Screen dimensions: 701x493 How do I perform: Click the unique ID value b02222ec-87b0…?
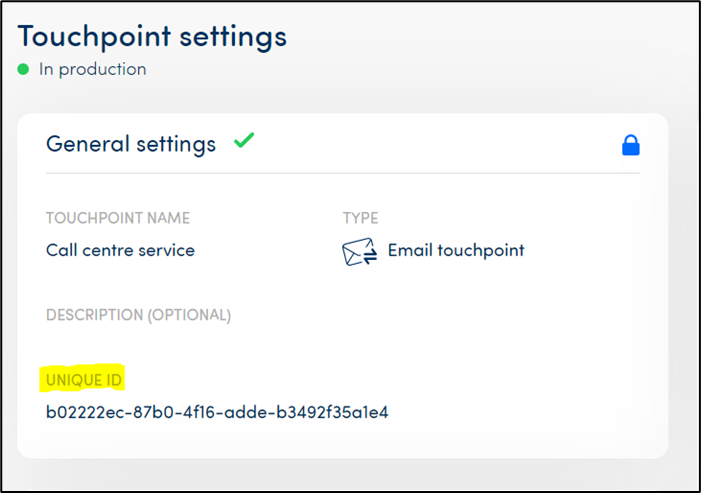coord(217,412)
